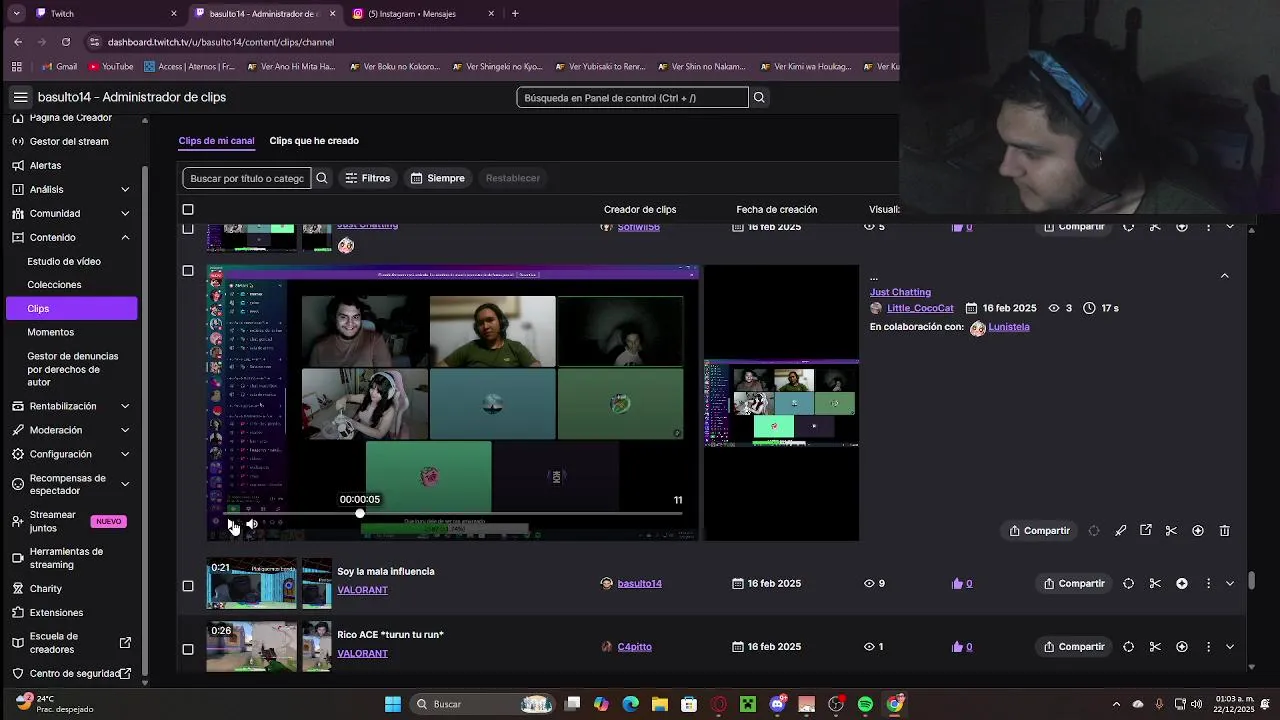Expand the Moderación sidebar section

(125, 430)
